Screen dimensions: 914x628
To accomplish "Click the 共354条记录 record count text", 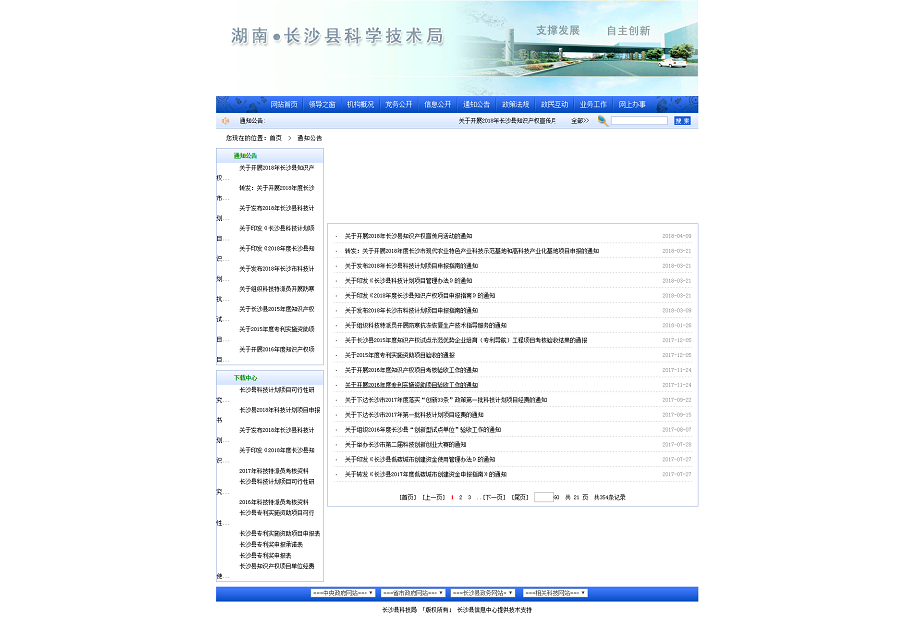I will click(x=610, y=497).
